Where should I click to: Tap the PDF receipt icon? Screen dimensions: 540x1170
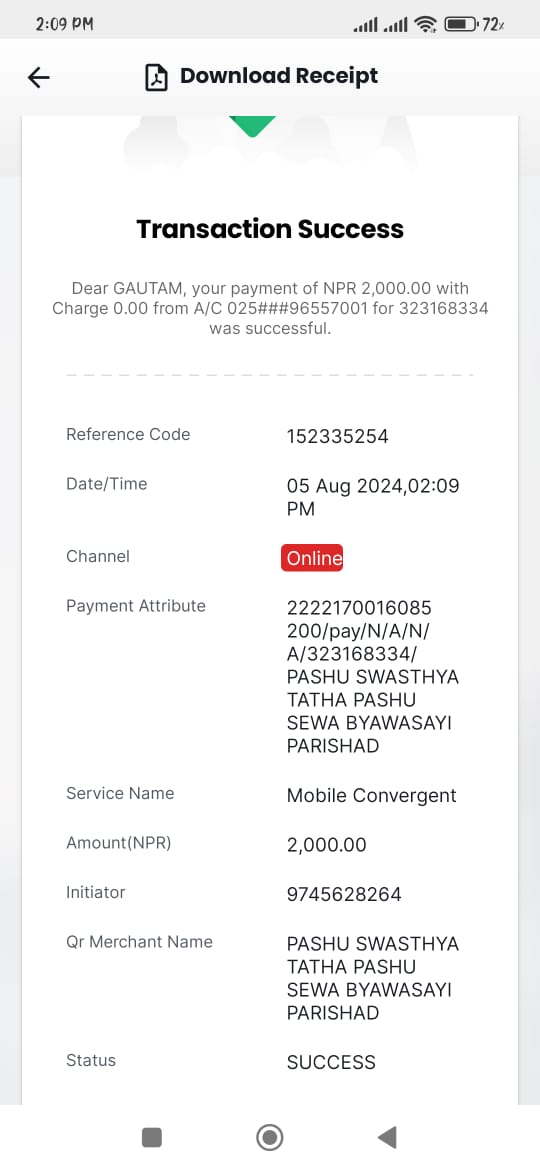point(156,77)
